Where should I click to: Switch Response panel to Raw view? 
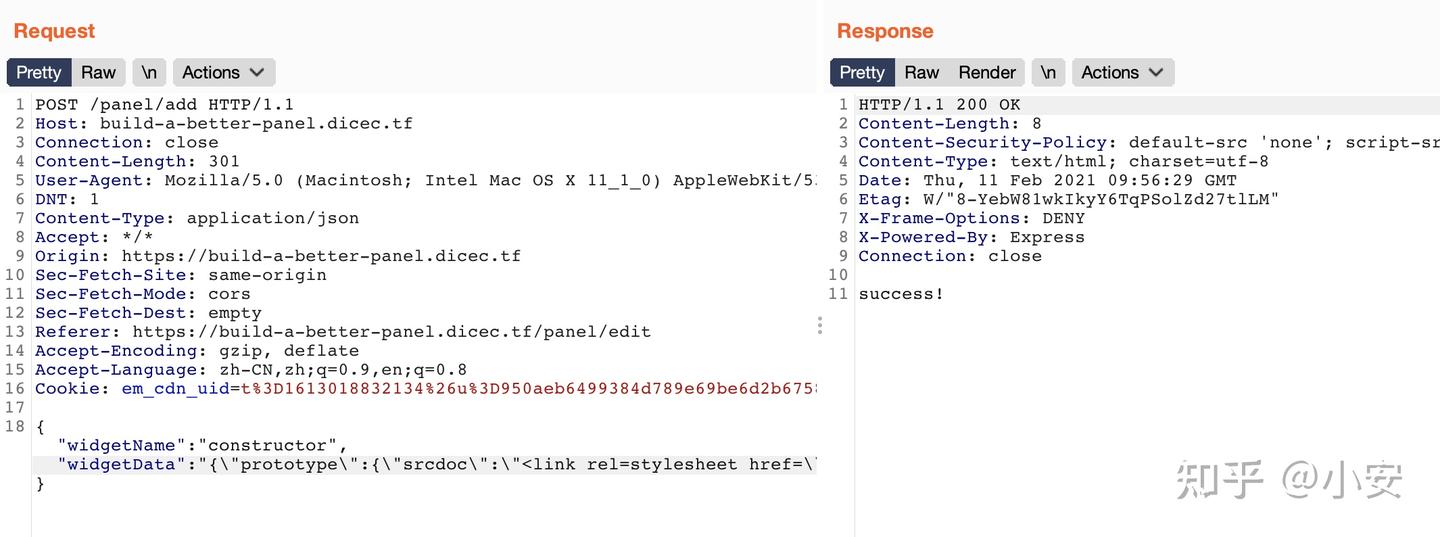(x=921, y=72)
